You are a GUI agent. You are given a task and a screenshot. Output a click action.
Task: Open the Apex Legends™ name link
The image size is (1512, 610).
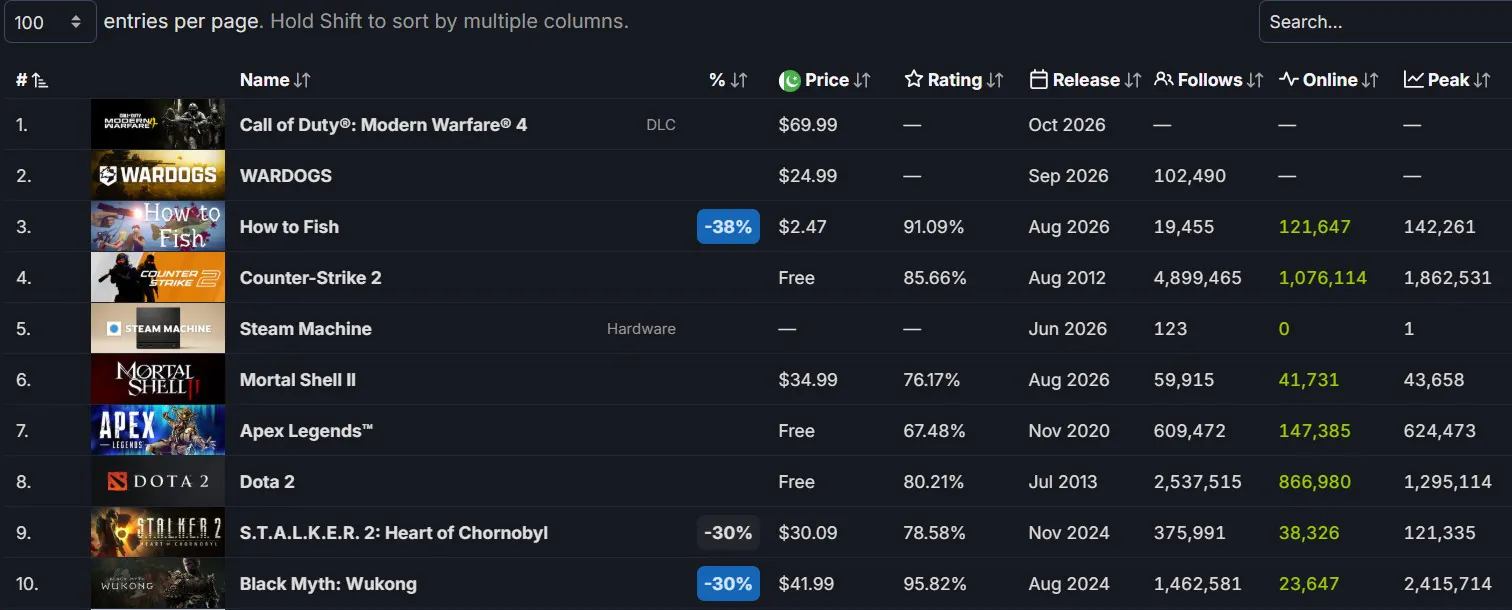(307, 430)
